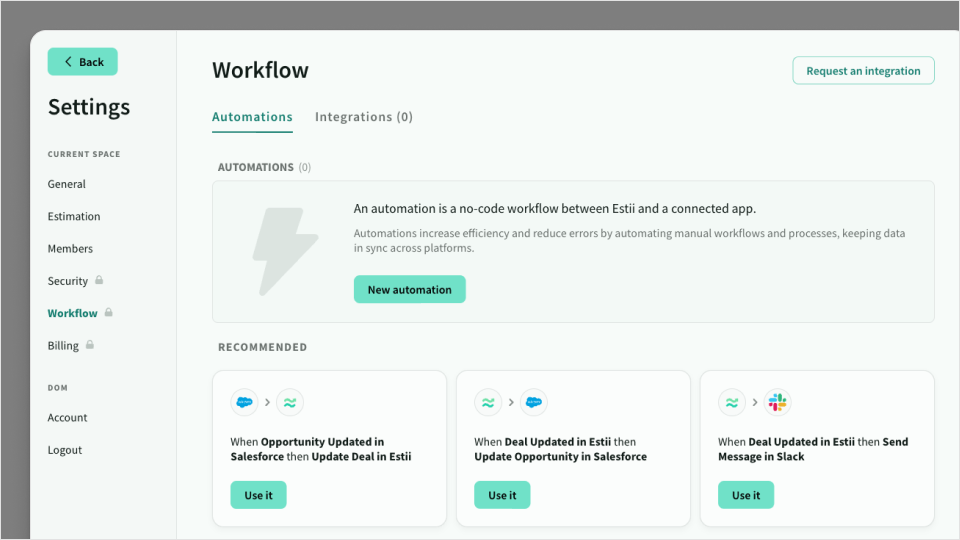Click text 'Update Opportunity in Salesforce'
Image resolution: width=960 pixels, height=540 pixels.
click(560, 457)
